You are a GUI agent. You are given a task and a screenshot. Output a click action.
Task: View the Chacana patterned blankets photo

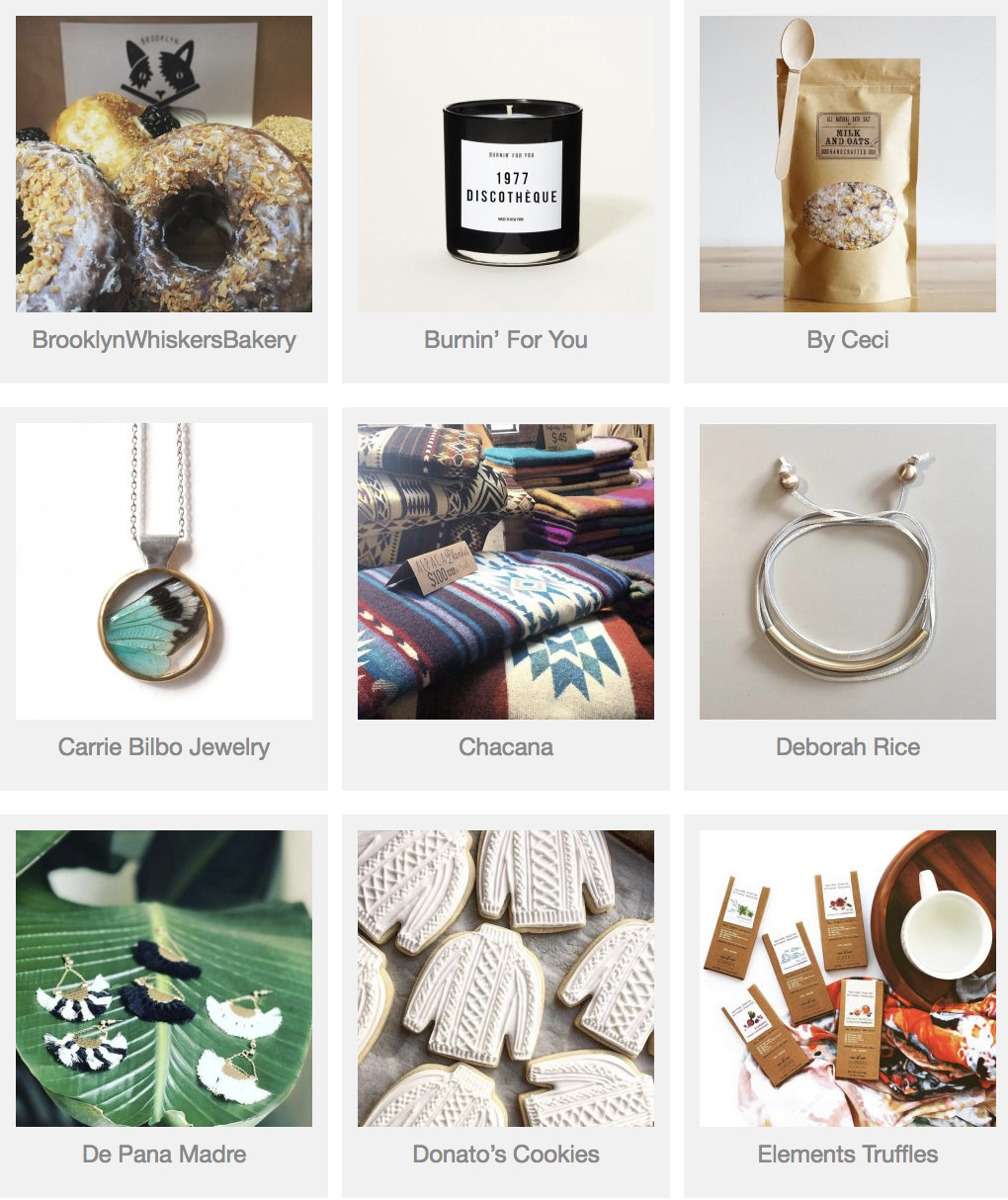(x=506, y=571)
